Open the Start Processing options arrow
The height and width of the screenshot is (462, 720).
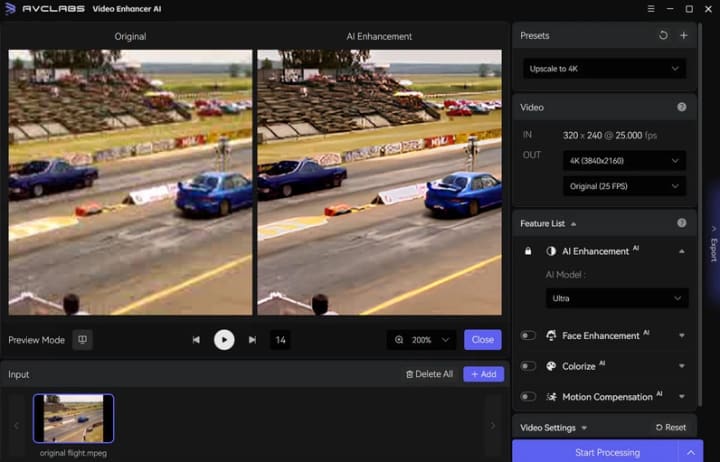click(x=691, y=452)
